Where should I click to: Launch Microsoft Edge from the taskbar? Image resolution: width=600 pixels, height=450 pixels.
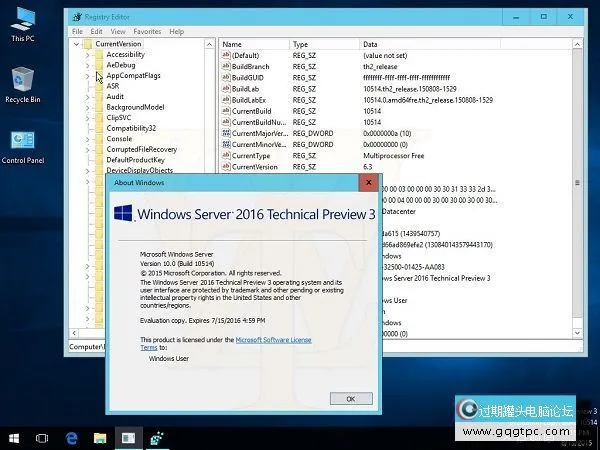click(x=72, y=437)
